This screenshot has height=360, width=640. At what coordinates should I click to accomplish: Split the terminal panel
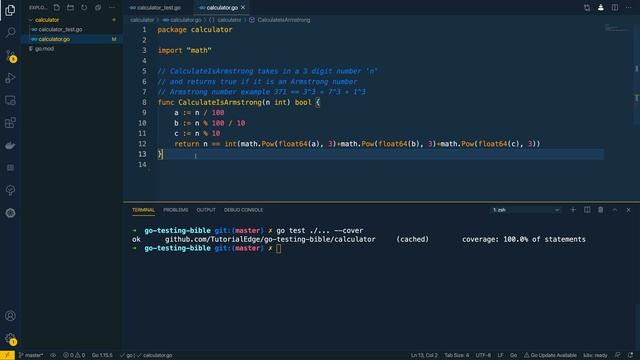(x=587, y=210)
